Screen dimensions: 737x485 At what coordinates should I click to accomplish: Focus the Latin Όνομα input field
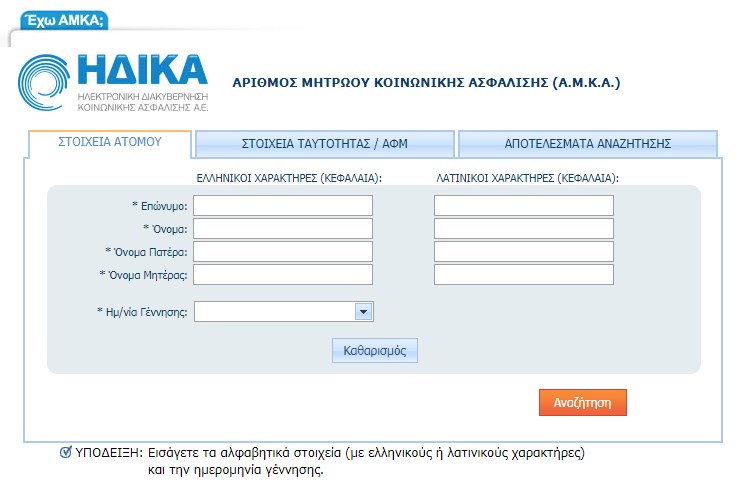pos(524,229)
